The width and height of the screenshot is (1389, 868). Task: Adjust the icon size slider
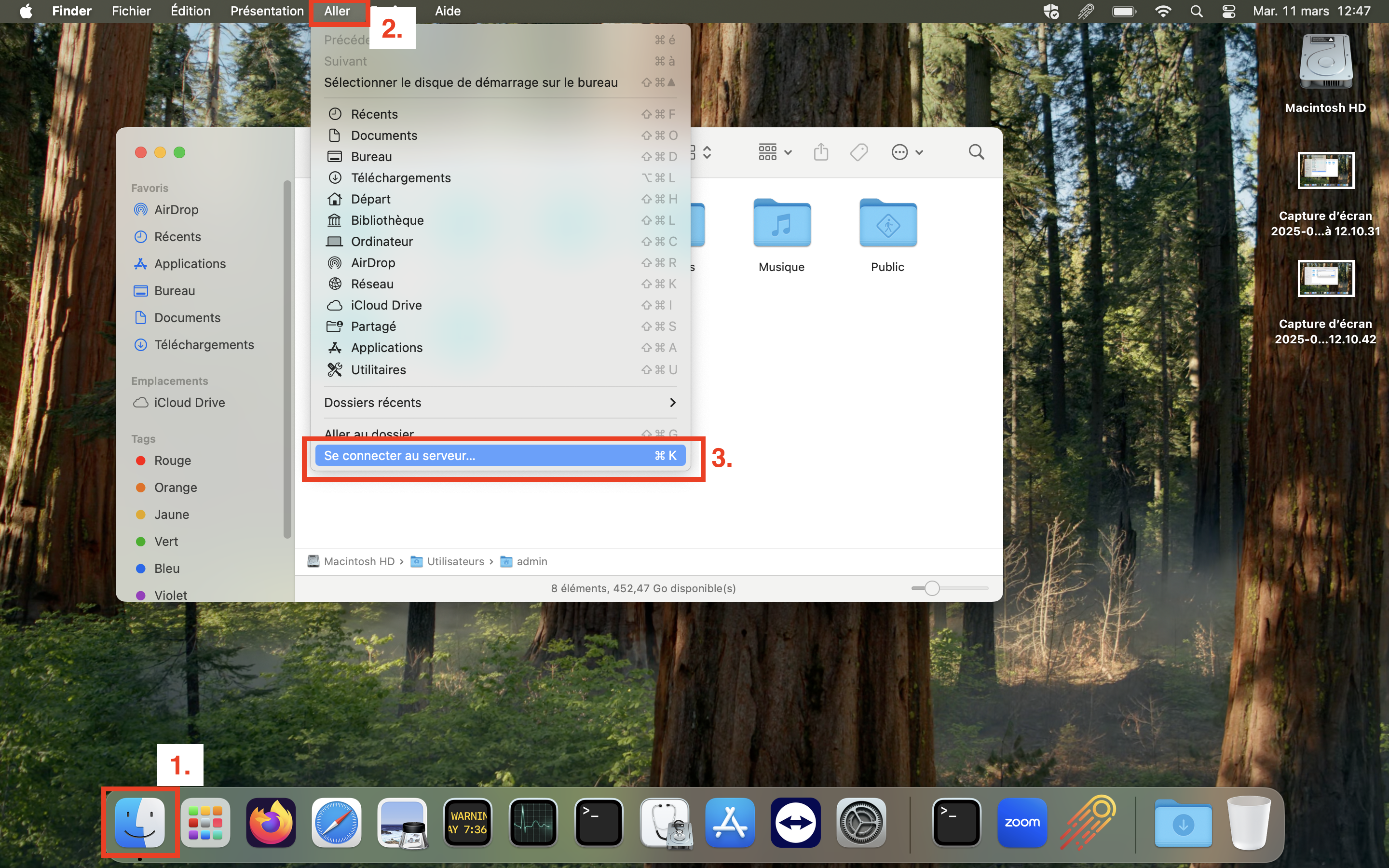[932, 588]
